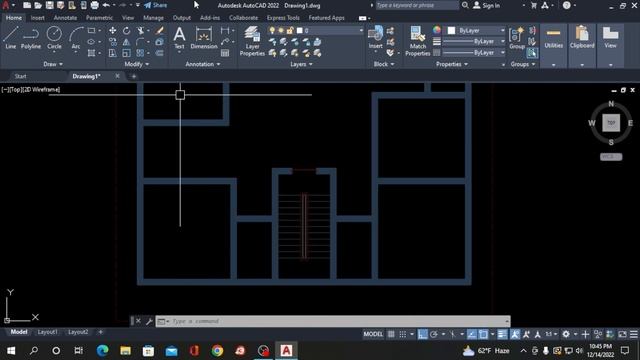Expand the Groups panel
640x360 pixels.
point(523,64)
